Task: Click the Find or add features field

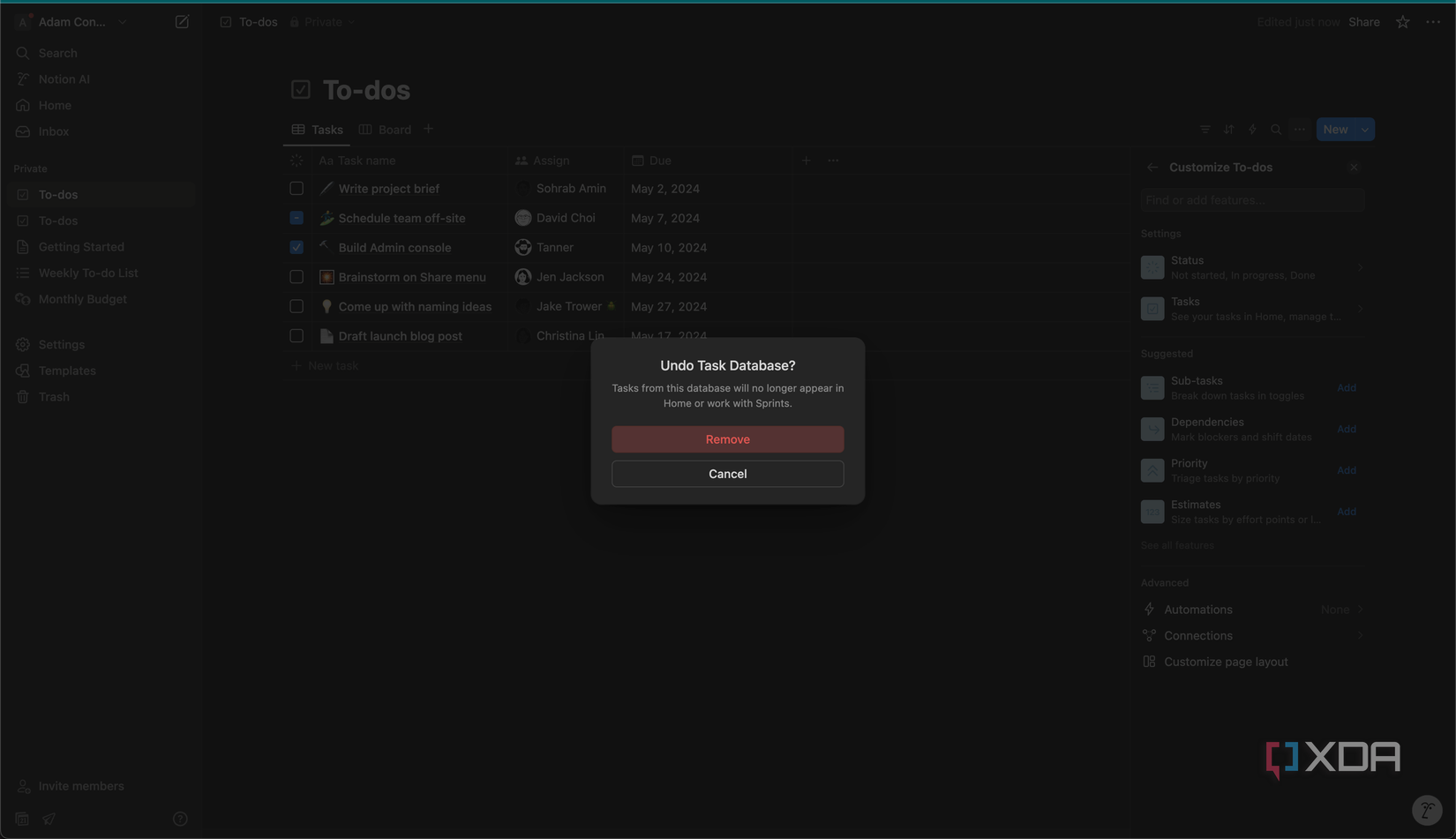Action: coord(1252,199)
